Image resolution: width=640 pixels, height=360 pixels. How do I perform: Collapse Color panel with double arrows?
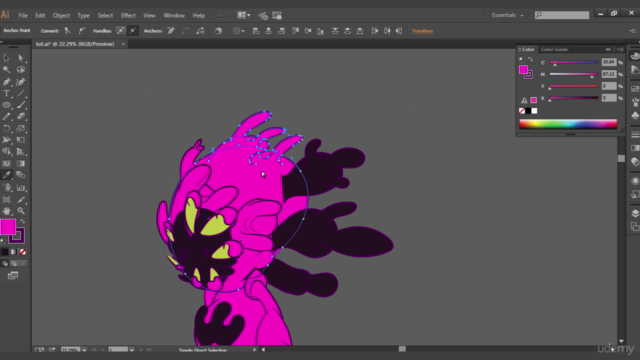coord(608,49)
